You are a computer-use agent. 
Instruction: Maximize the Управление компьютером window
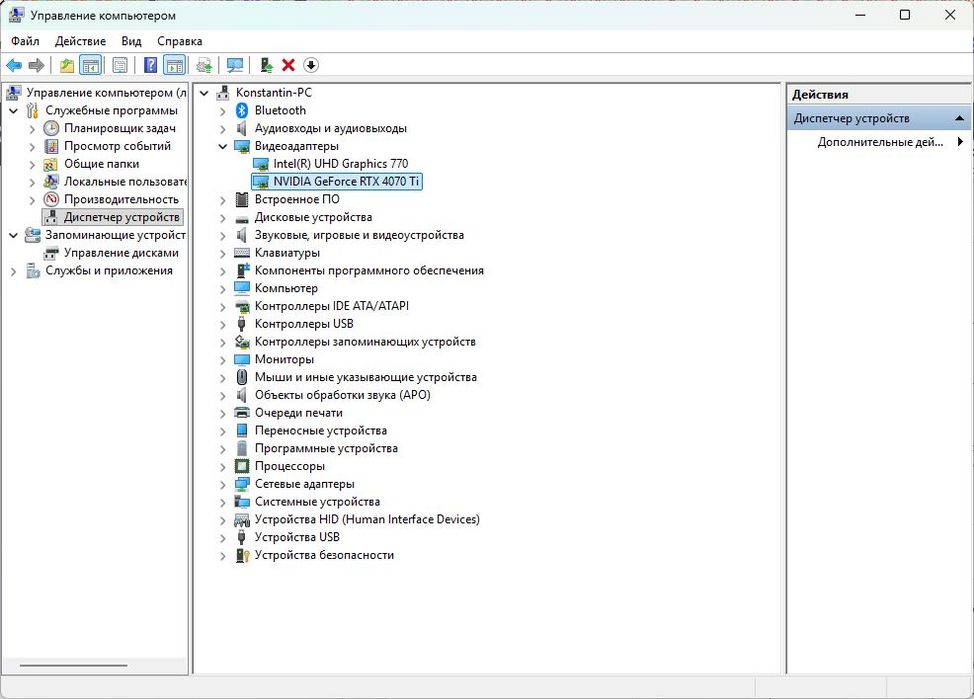click(x=905, y=15)
